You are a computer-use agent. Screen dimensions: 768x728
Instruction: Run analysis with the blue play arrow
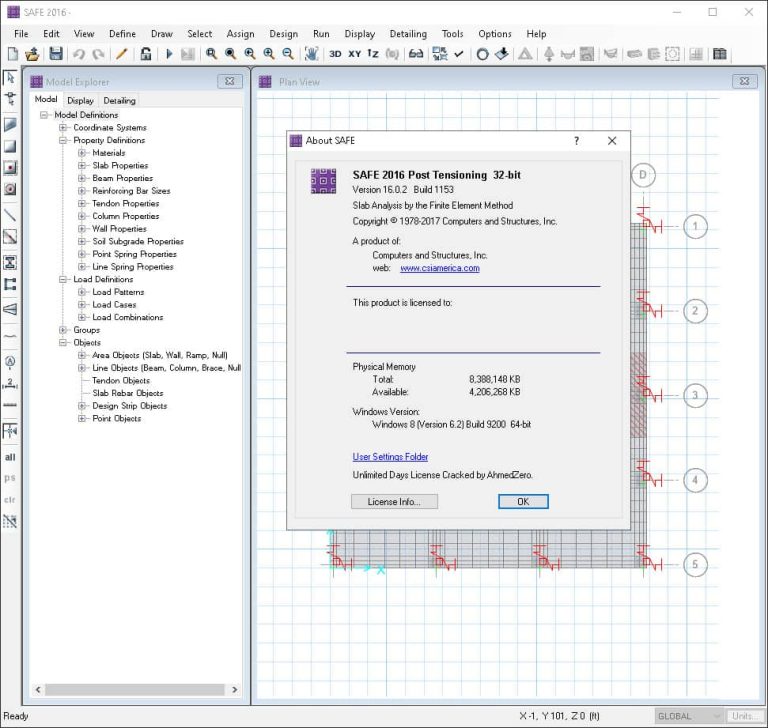169,54
